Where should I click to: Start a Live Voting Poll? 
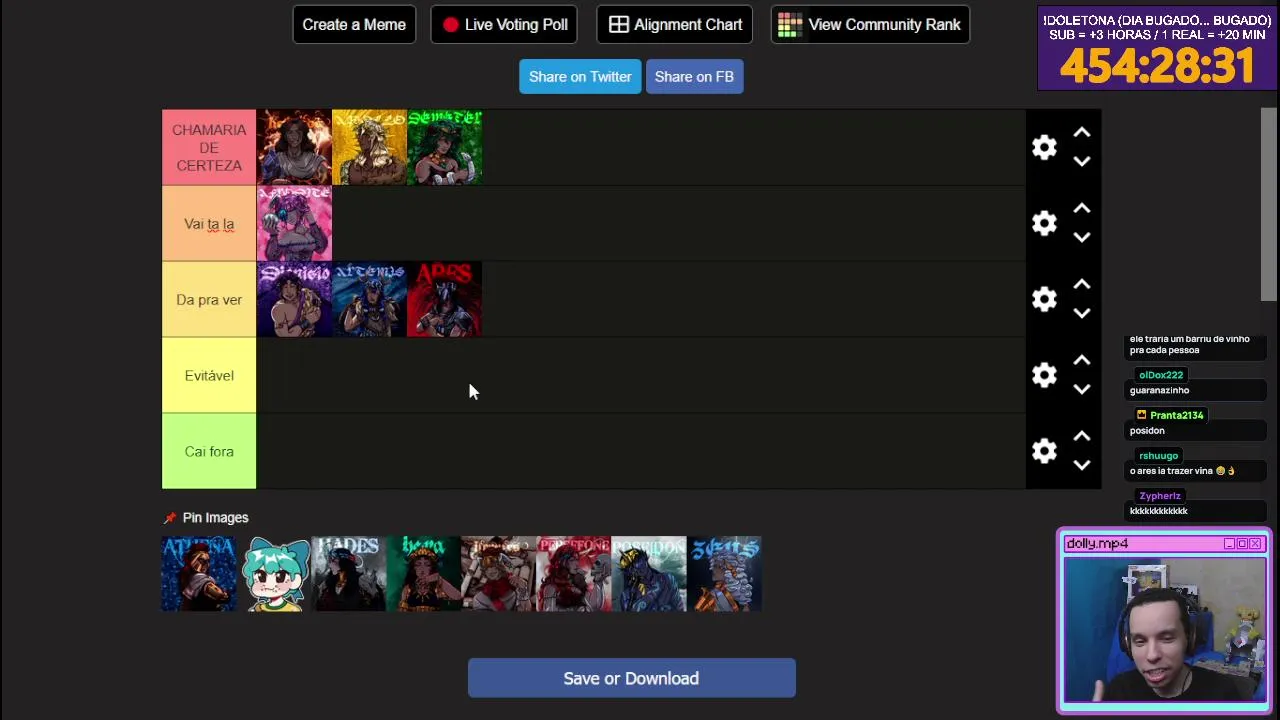[x=504, y=25]
